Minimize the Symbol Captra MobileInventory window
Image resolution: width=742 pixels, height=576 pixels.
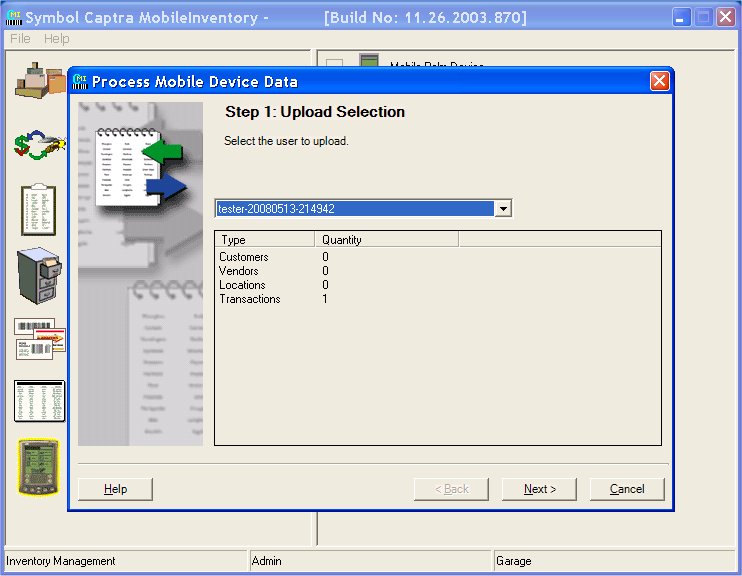click(x=681, y=18)
